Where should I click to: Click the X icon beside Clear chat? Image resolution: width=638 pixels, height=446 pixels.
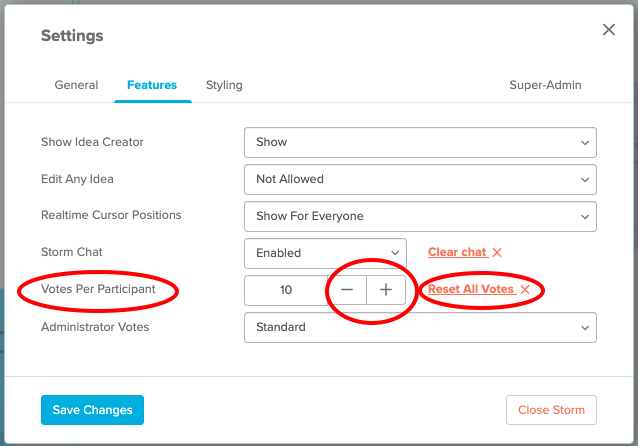pos(497,252)
